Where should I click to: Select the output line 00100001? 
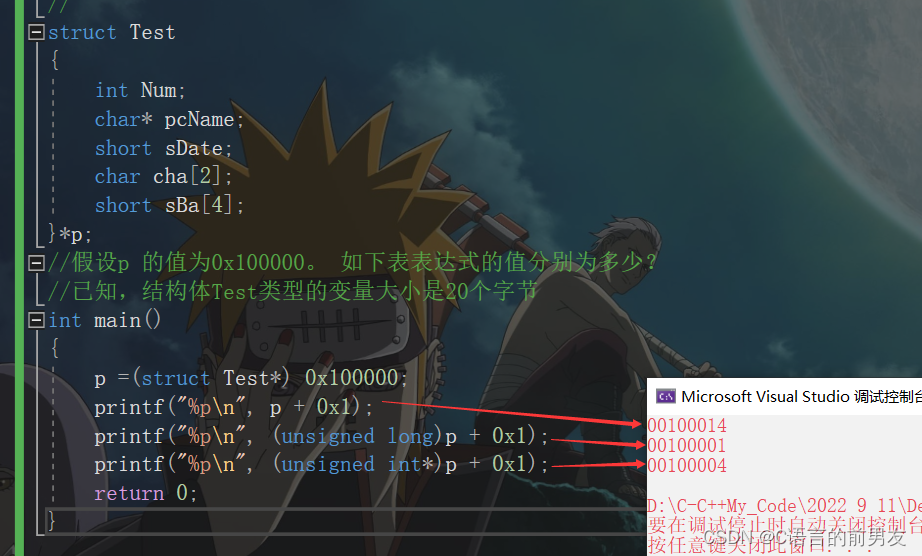click(x=687, y=446)
